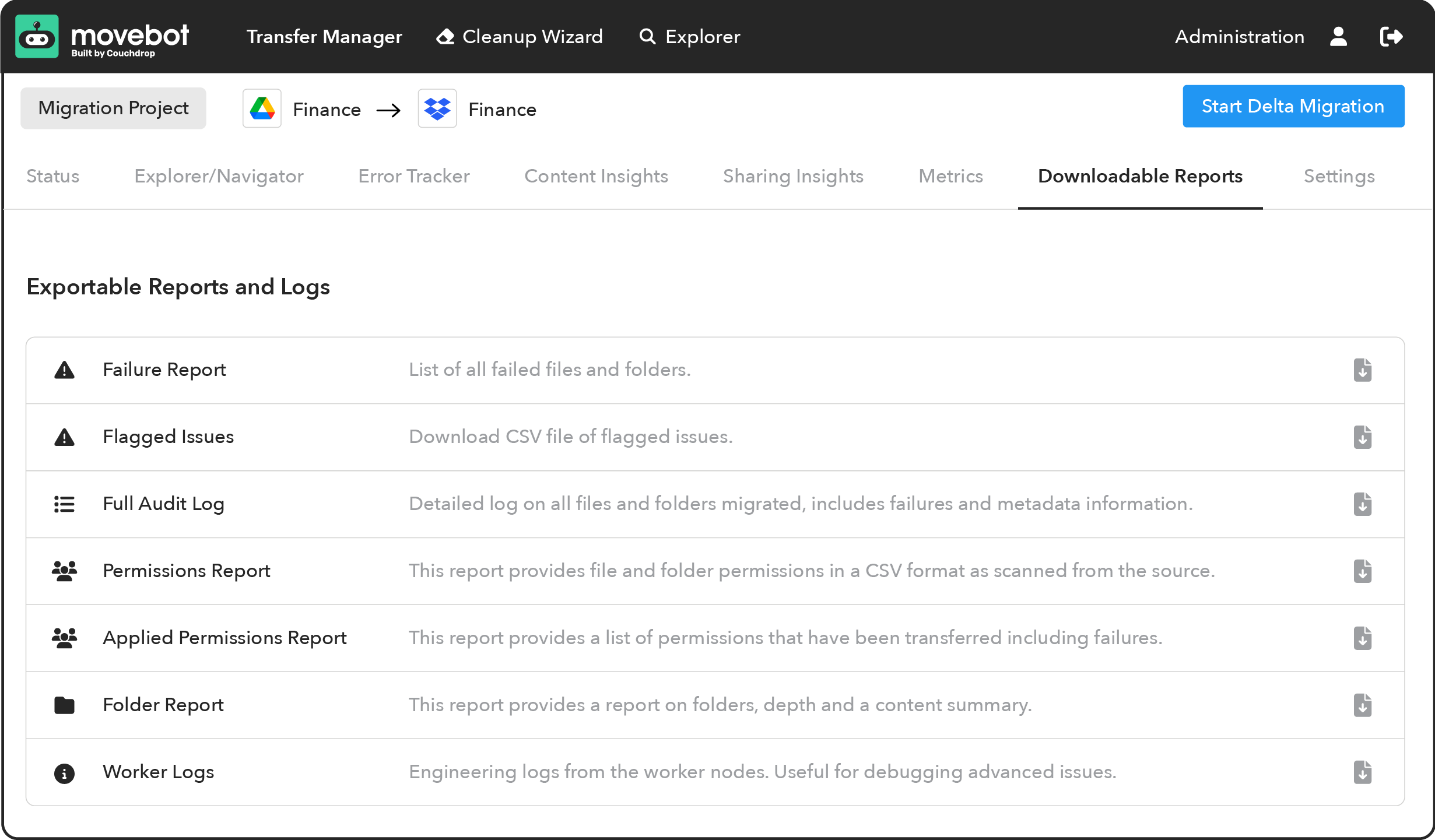Download the Folder Report
The width and height of the screenshot is (1435, 840).
coord(1362,705)
